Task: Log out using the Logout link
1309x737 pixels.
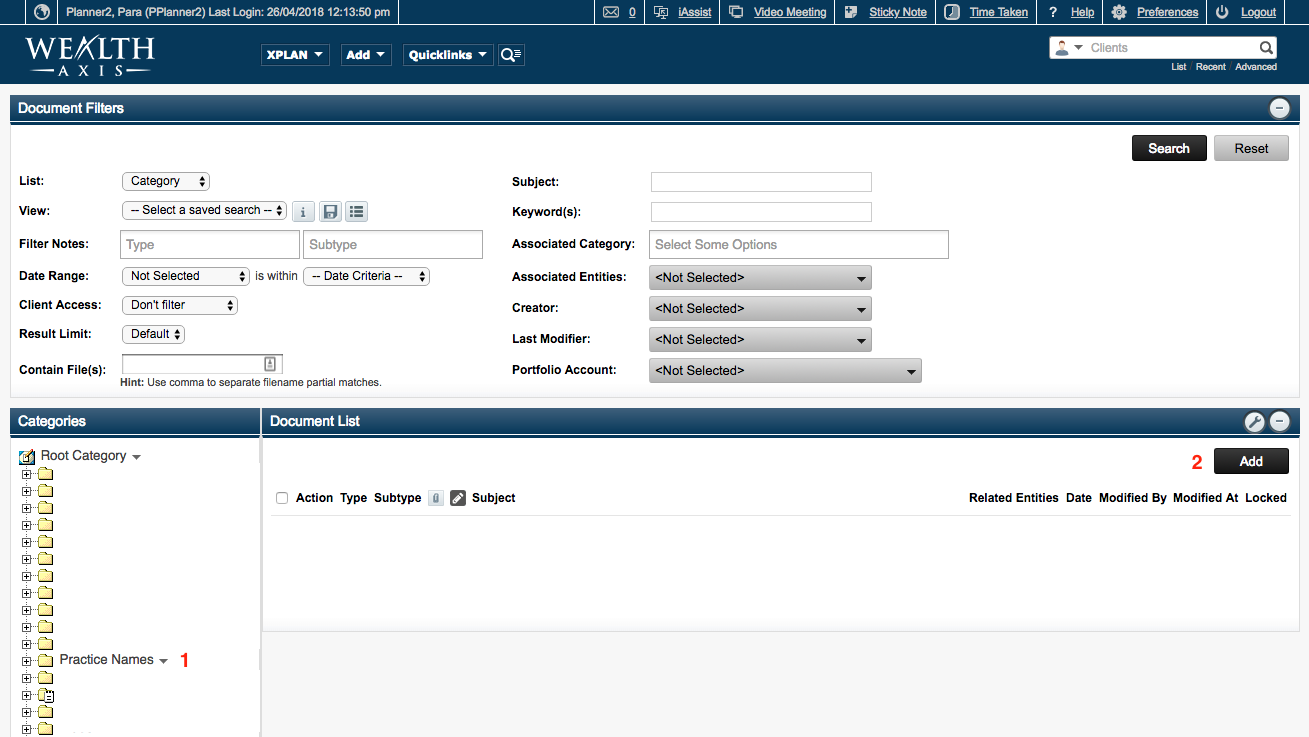Action: tap(1258, 12)
